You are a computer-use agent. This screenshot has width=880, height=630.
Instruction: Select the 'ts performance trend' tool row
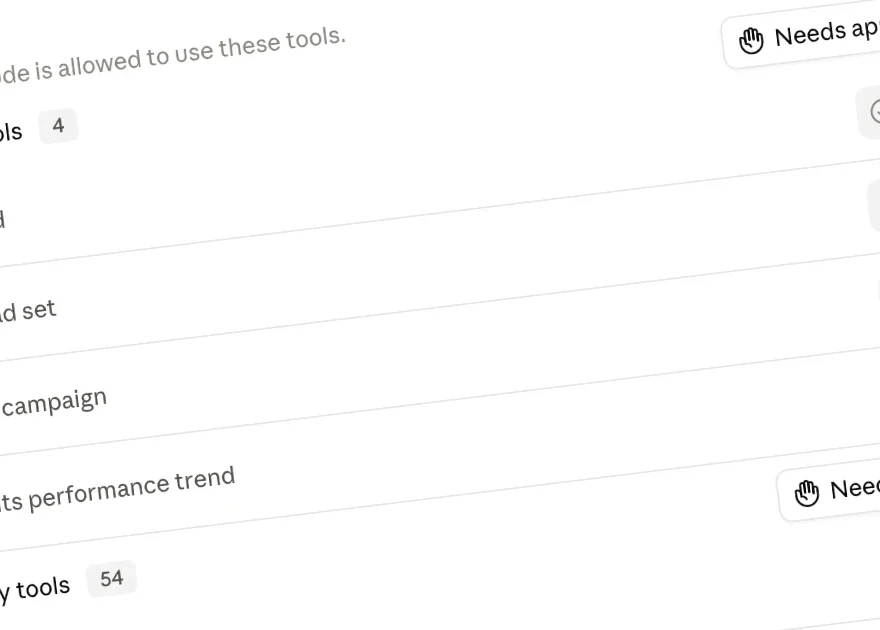(440, 494)
